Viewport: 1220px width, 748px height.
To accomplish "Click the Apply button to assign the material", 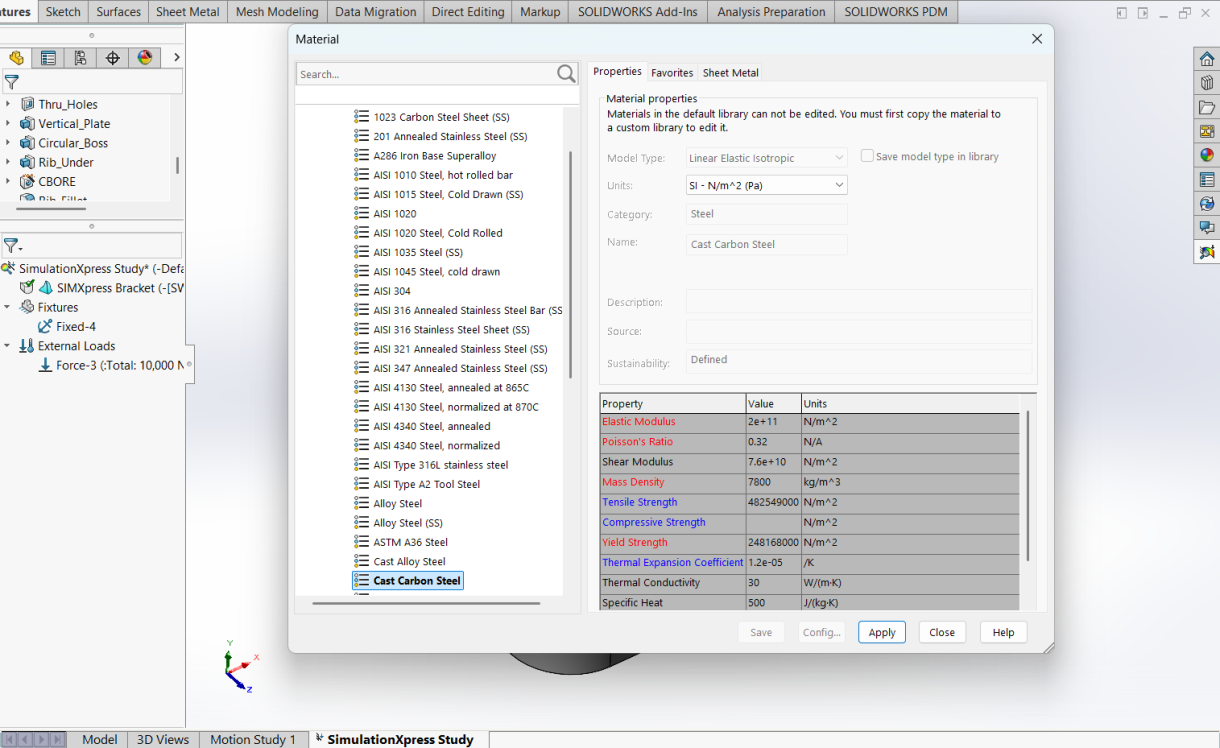I will coord(881,632).
